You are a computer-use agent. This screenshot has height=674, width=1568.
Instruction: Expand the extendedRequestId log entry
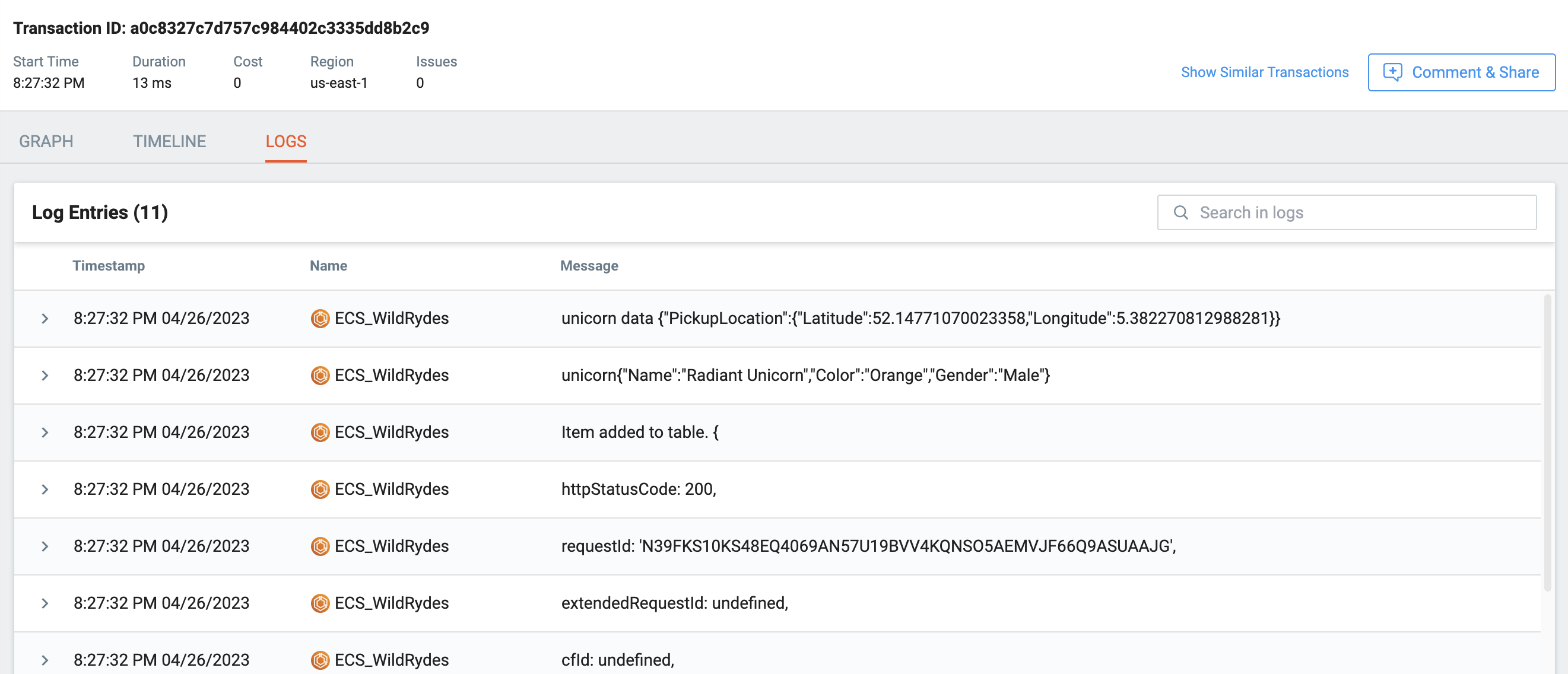click(x=45, y=603)
